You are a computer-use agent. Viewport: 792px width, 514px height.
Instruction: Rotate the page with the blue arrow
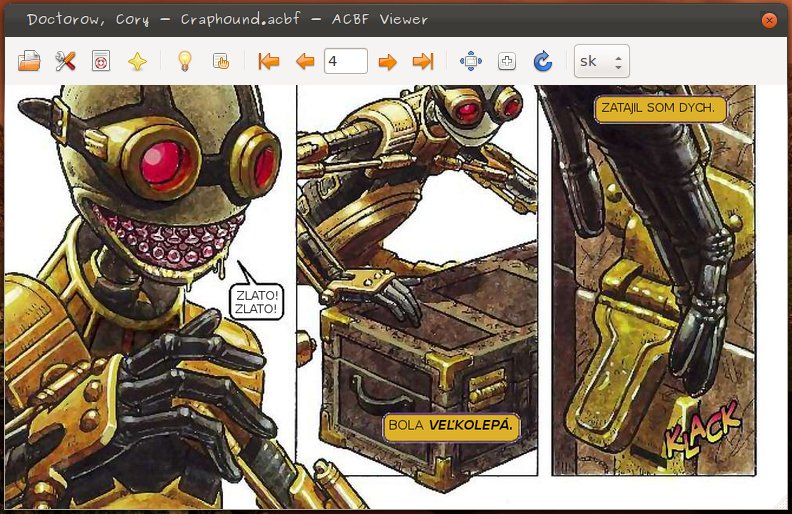pyautogui.click(x=543, y=61)
